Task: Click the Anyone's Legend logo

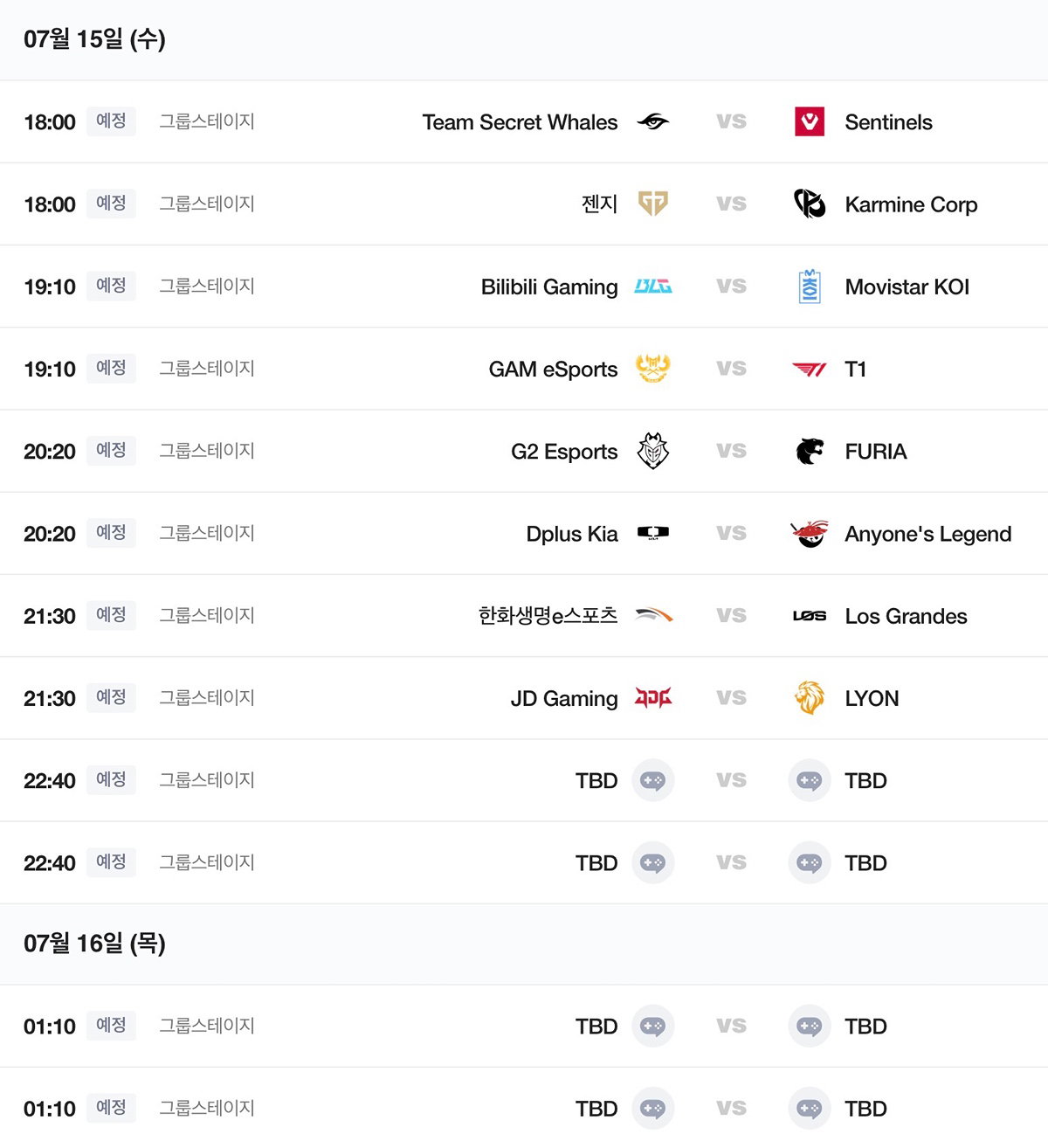Action: [x=810, y=533]
